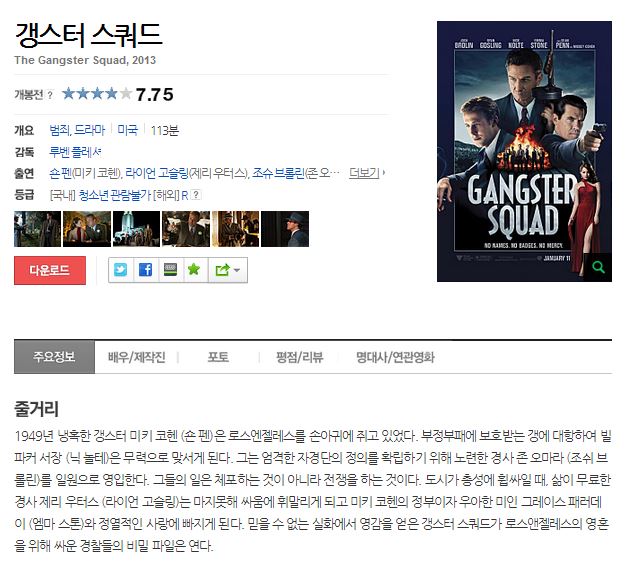Click the help icon next to 개봉전
Image resolution: width=630 pixels, height=569 pixels.
click(x=49, y=95)
